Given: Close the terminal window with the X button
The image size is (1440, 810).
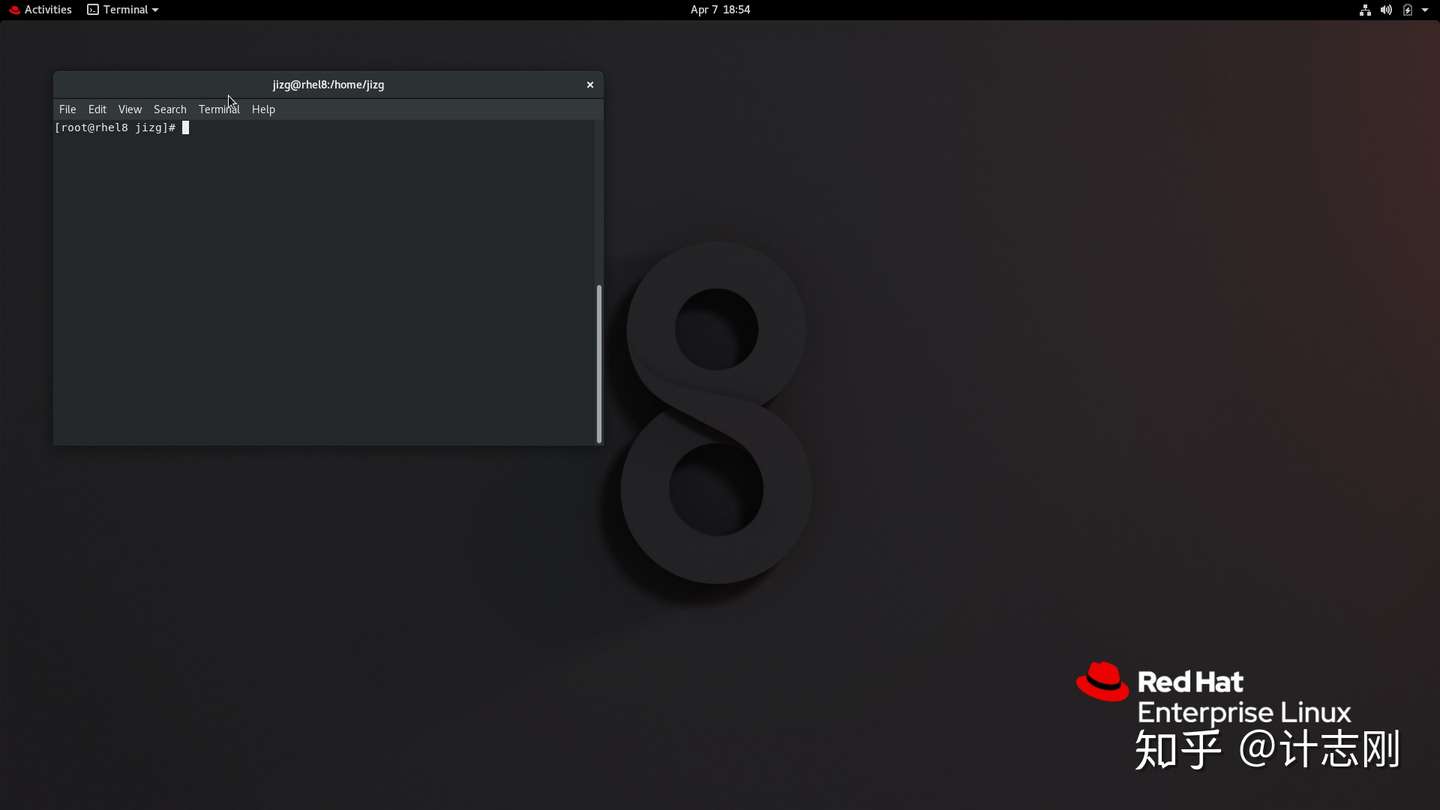Looking at the screenshot, I should coord(590,85).
